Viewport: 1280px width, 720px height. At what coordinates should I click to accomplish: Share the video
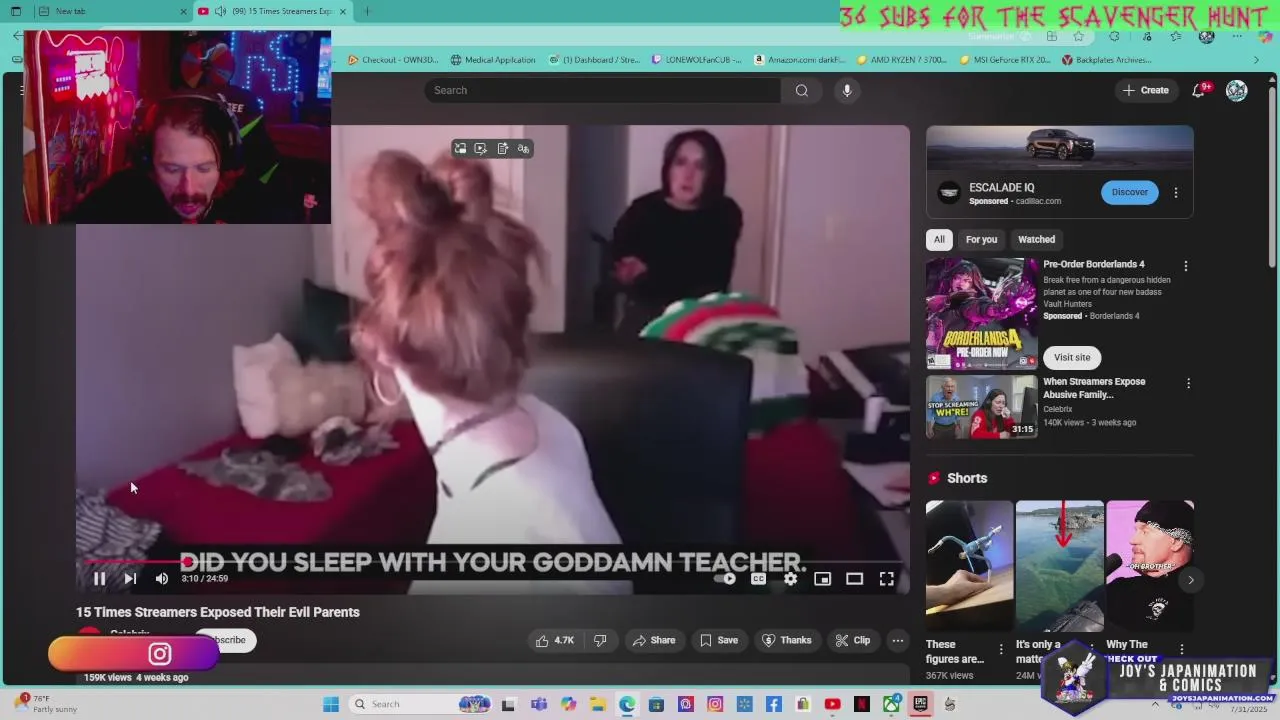[x=652, y=640]
